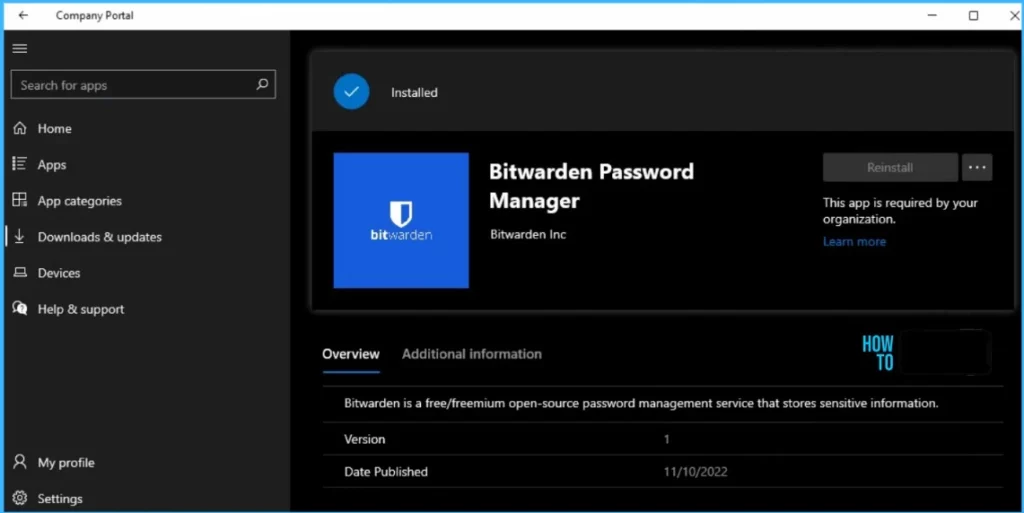This screenshot has height=513, width=1024.
Task: Click the Version row label
Action: [x=364, y=439]
